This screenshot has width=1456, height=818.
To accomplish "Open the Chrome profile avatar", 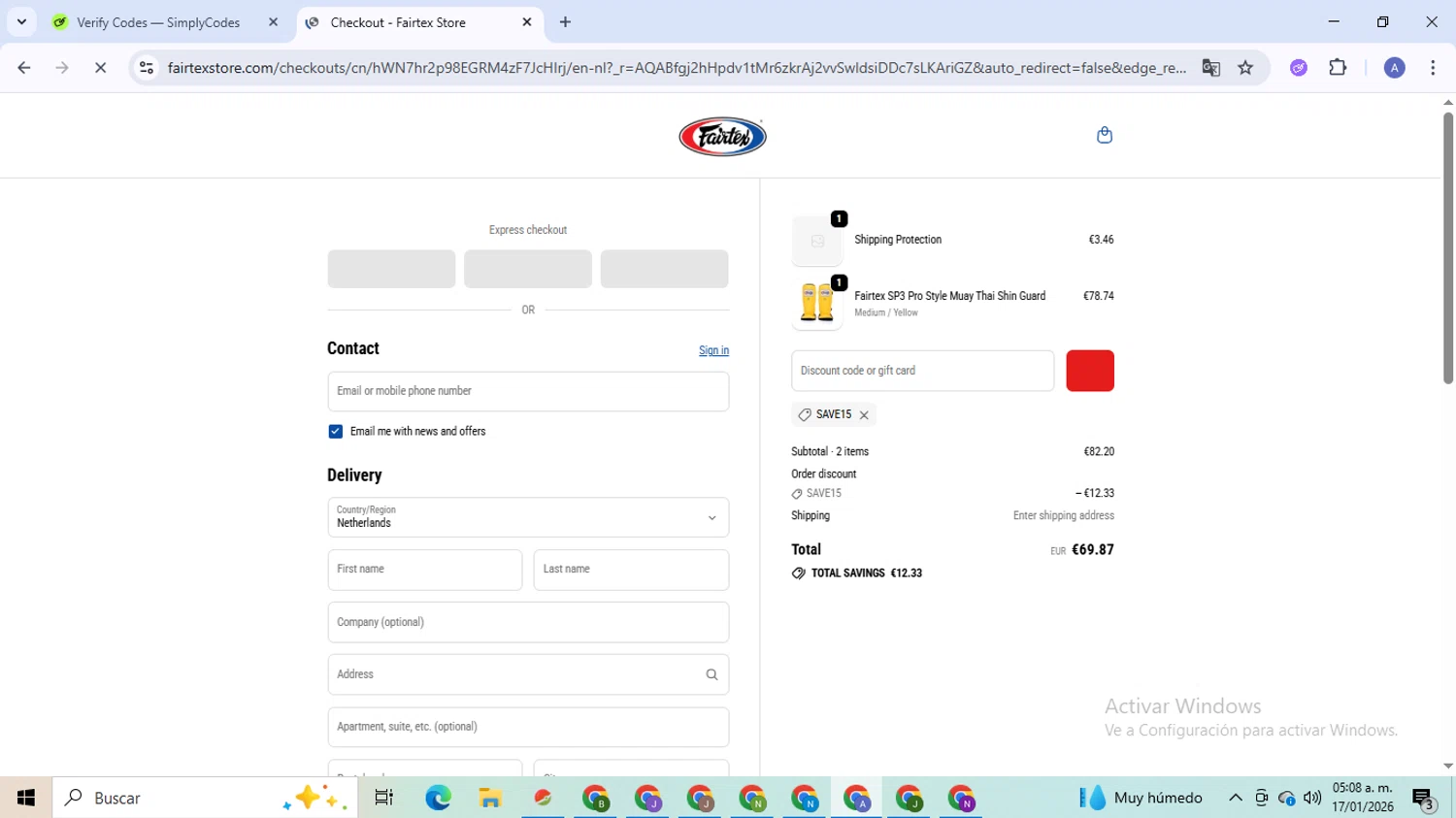I will [x=1394, y=68].
